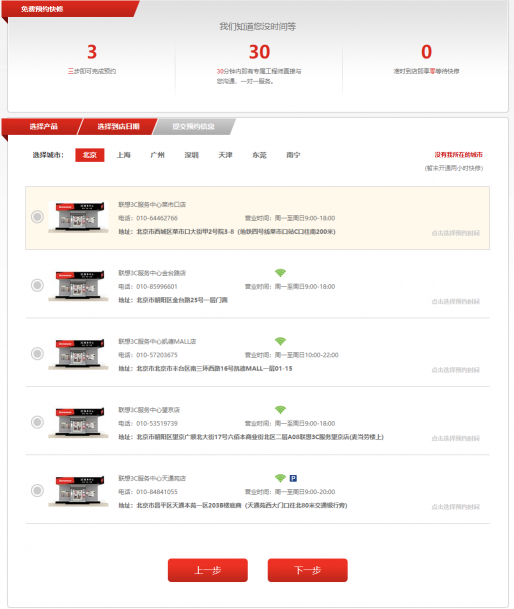
Task: Select radio for the 凯德MALL店 store
Action: click(x=37, y=353)
